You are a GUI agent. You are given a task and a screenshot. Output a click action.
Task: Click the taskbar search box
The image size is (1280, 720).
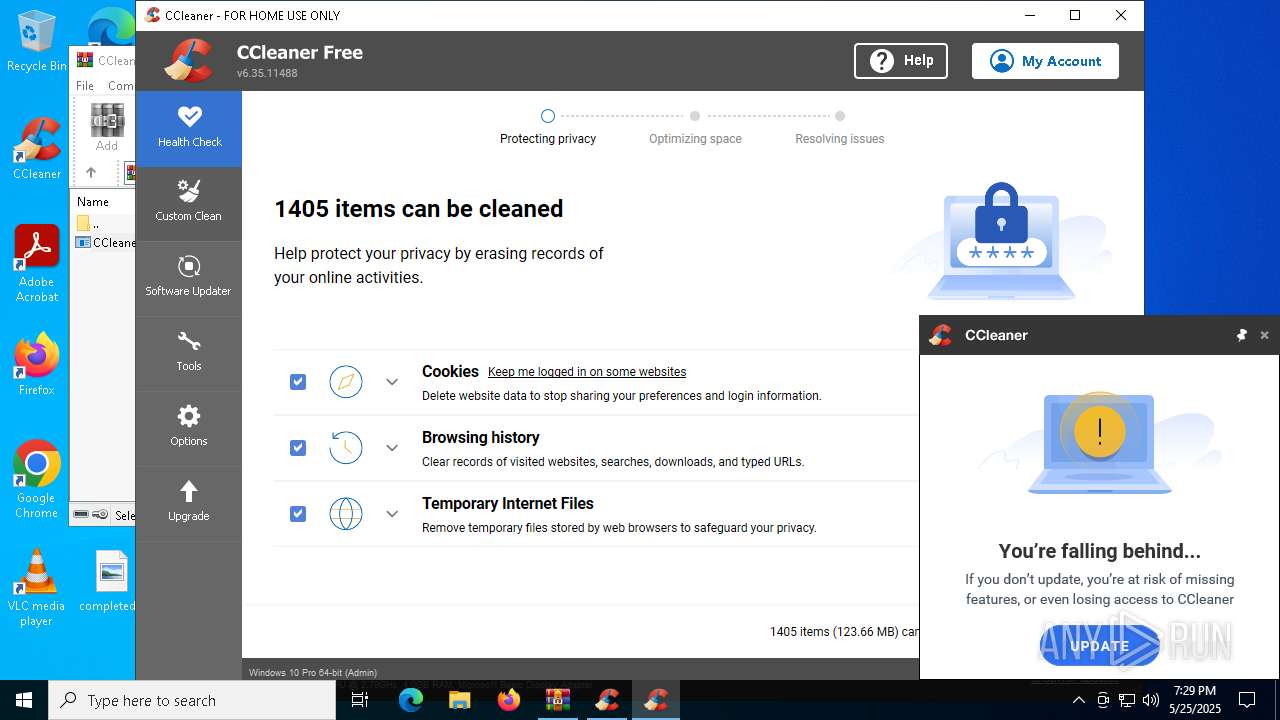pyautogui.click(x=192, y=700)
